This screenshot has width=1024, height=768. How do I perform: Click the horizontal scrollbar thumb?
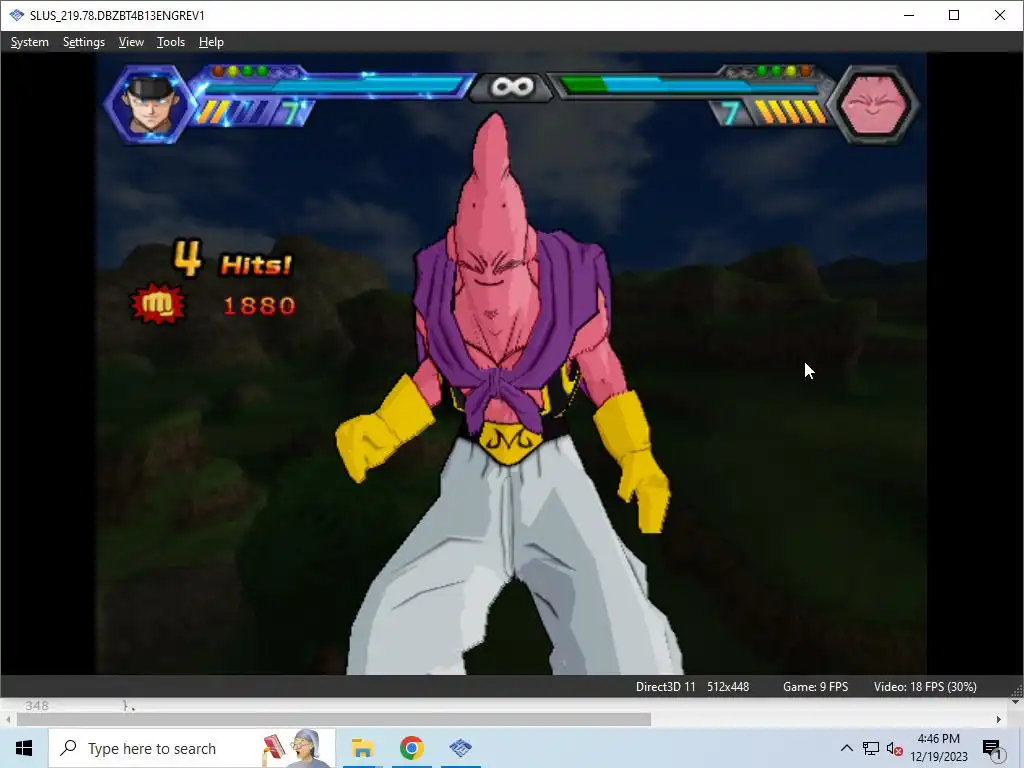tap(334, 720)
